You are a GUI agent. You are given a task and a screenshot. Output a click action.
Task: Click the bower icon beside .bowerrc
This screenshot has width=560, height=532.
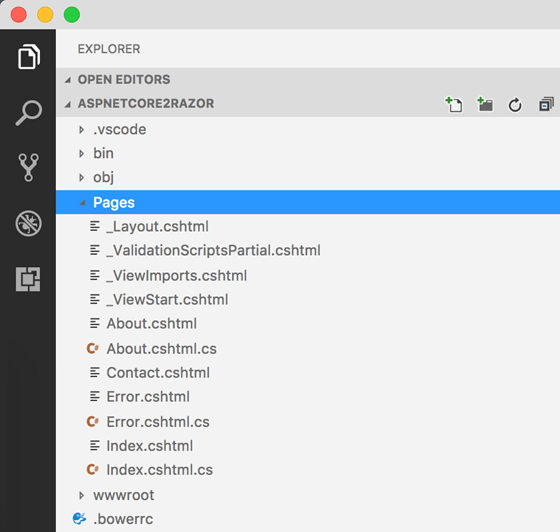click(x=79, y=518)
